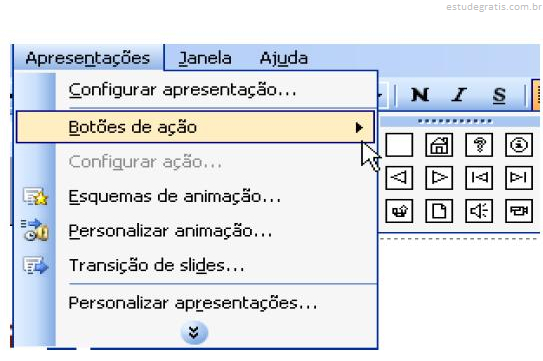The height and width of the screenshot is (361, 543).
Task: Select the Information action button
Action: tap(519, 145)
